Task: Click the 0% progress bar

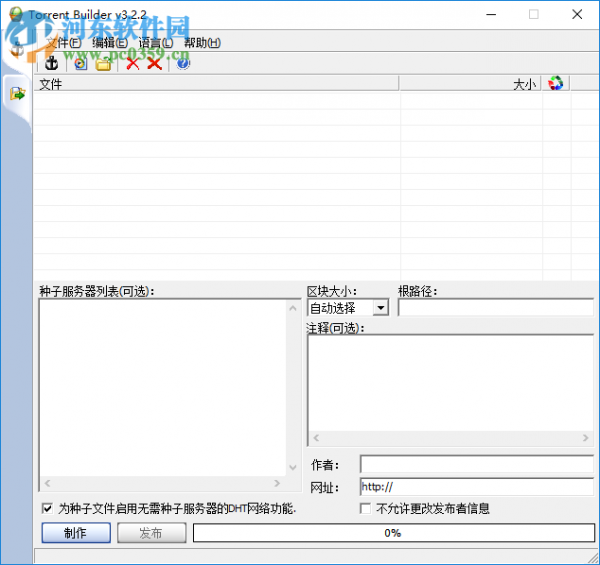Action: [x=394, y=533]
